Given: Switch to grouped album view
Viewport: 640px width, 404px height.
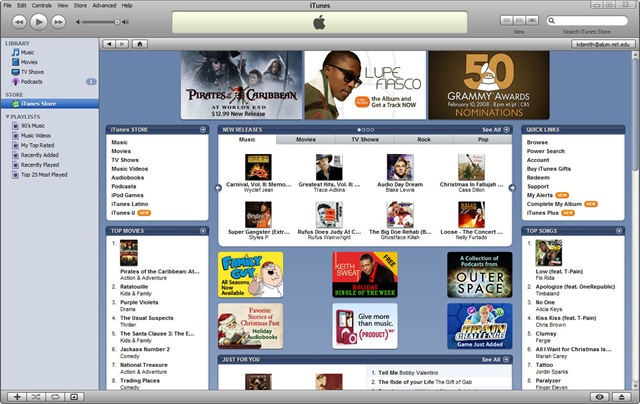Looking at the screenshot, I should (519, 20).
